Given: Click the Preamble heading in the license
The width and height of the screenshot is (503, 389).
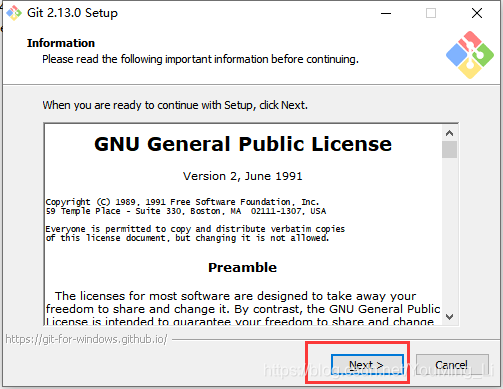Looking at the screenshot, I should coord(243,267).
